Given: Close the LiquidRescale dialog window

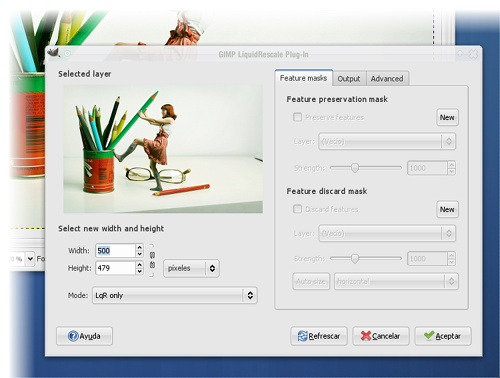Looking at the screenshot, I should point(473,54).
